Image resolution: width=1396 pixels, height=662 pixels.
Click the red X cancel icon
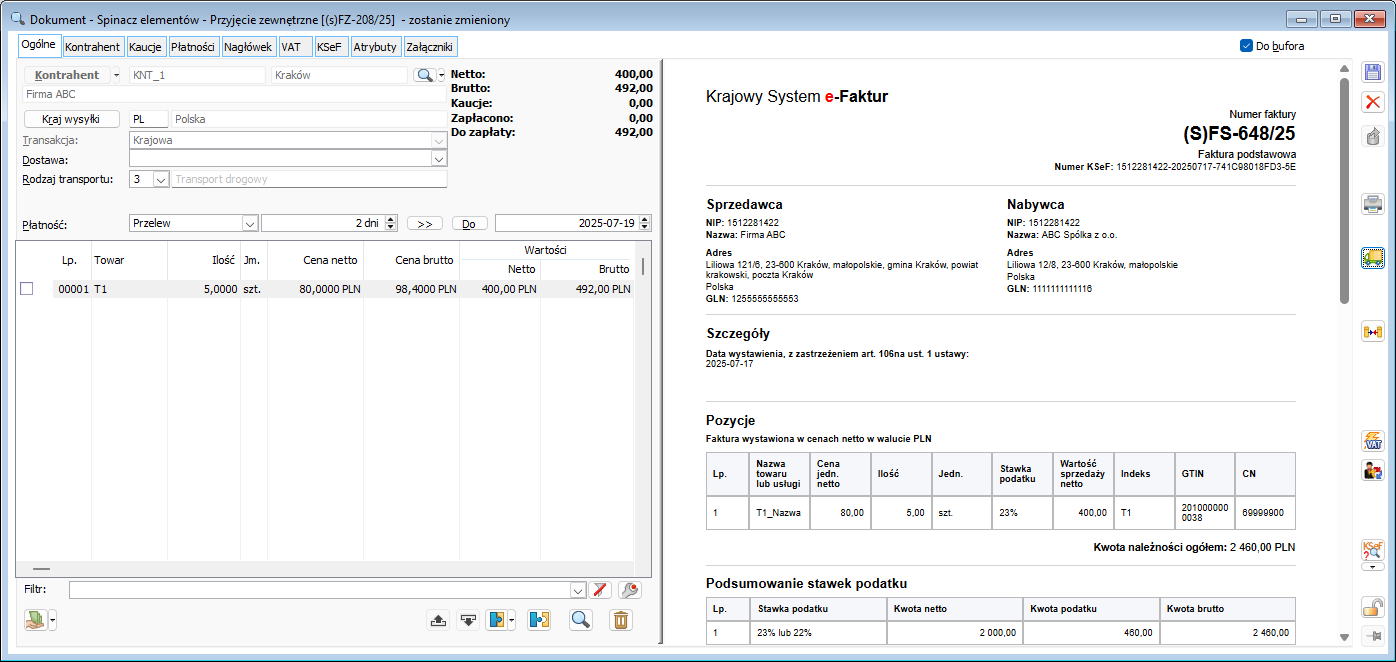tap(1373, 102)
